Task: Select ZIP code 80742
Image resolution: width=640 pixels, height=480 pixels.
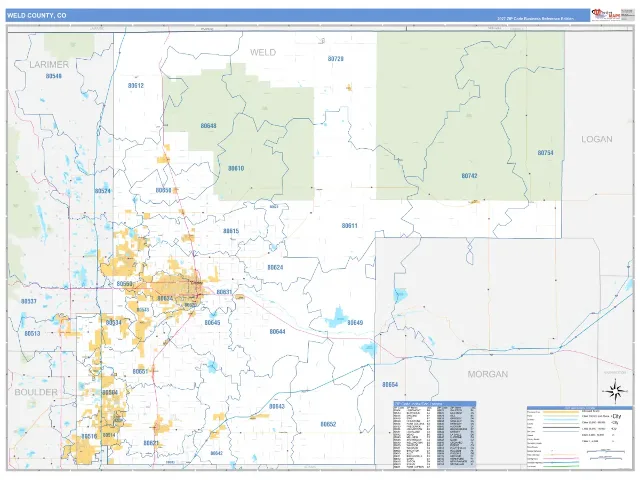Action: coord(469,176)
